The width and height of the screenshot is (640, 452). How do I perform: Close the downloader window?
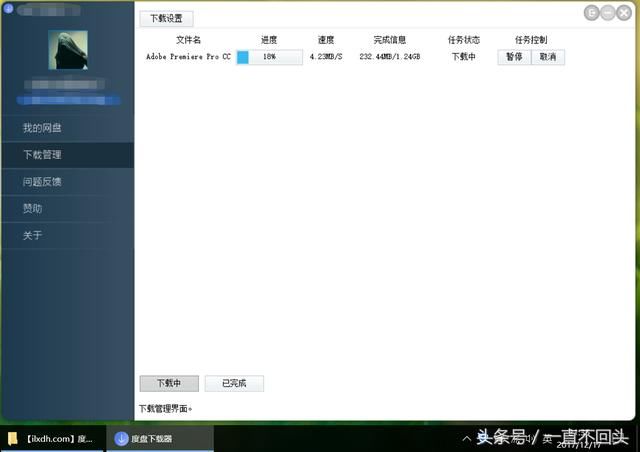pos(624,13)
